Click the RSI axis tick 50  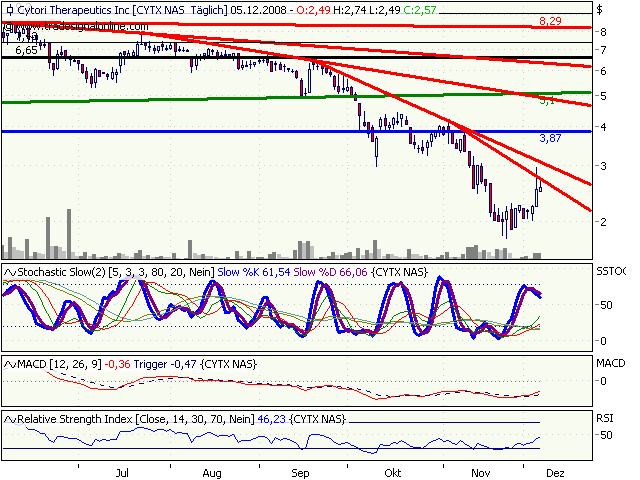606,435
